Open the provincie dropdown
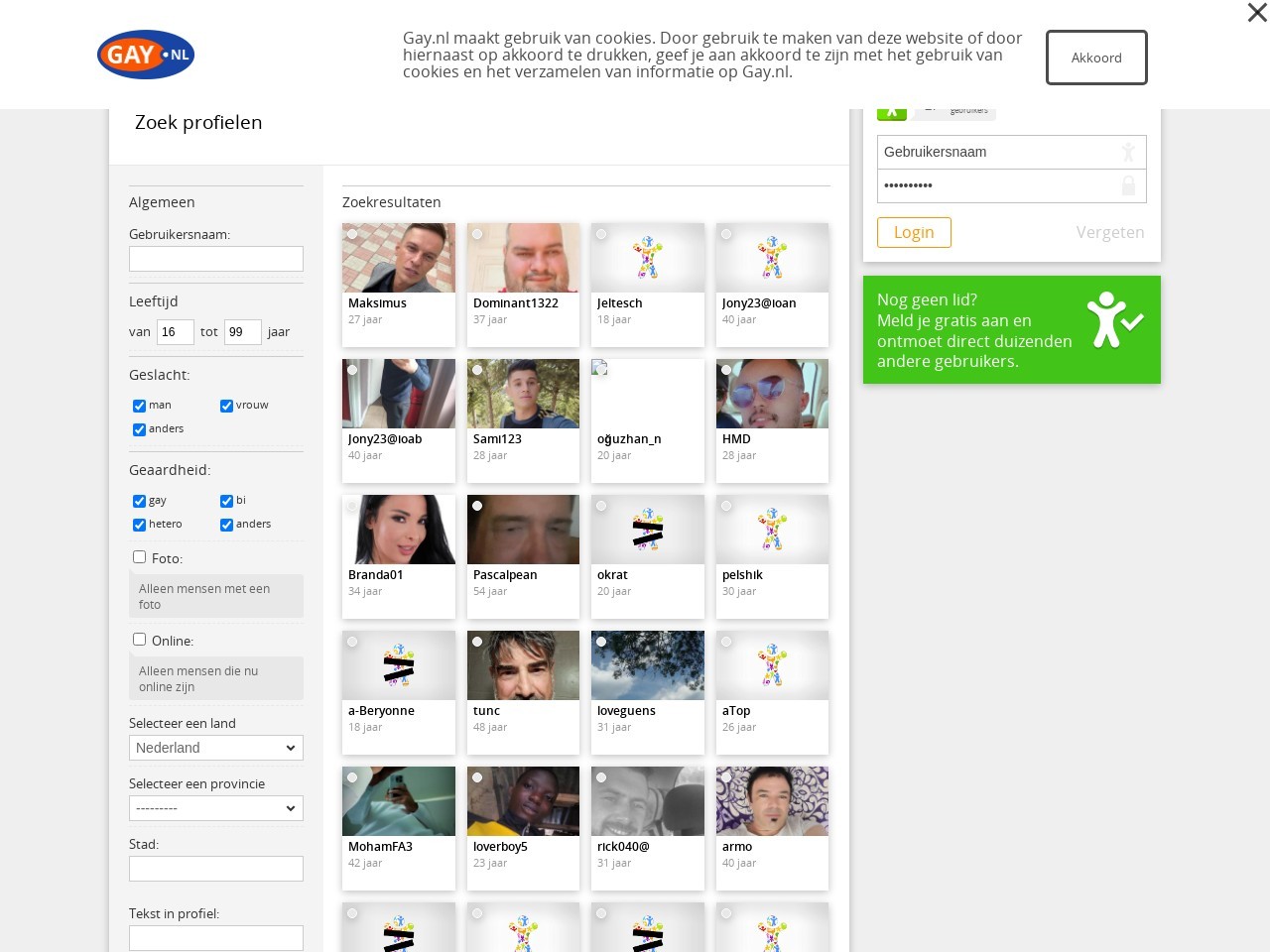This screenshot has height=952, width=1270. pyautogui.click(x=216, y=808)
